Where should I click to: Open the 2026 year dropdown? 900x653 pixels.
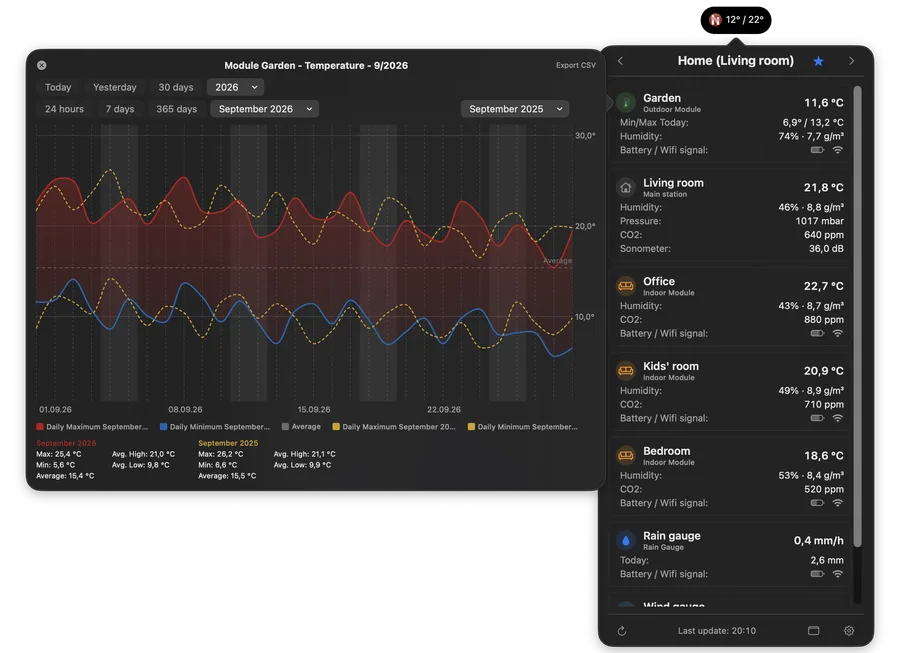[x=236, y=87]
